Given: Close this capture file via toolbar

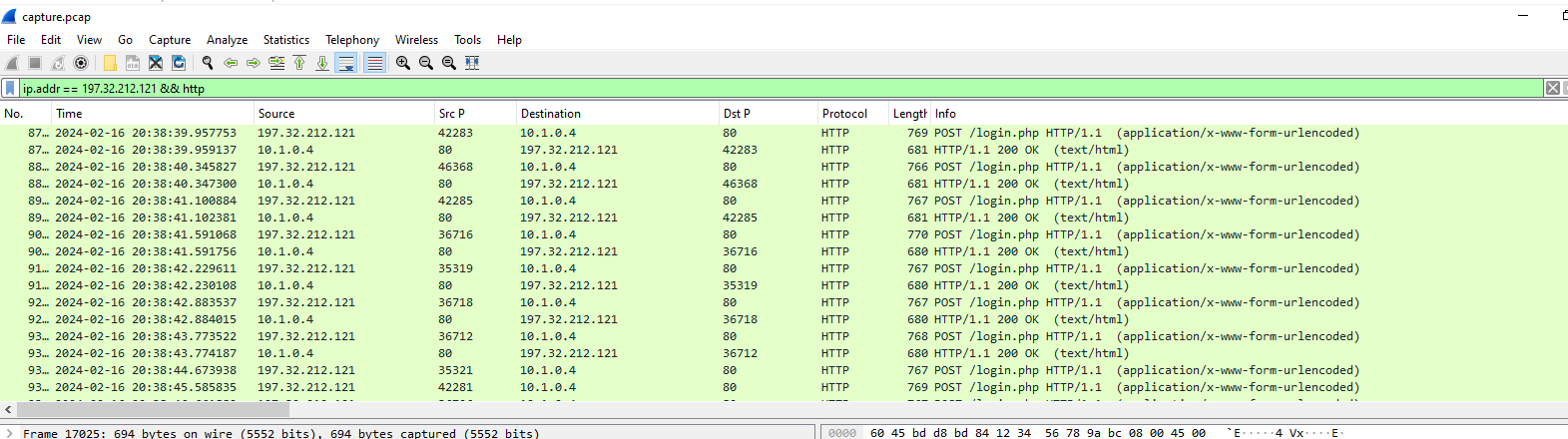Looking at the screenshot, I should (156, 63).
